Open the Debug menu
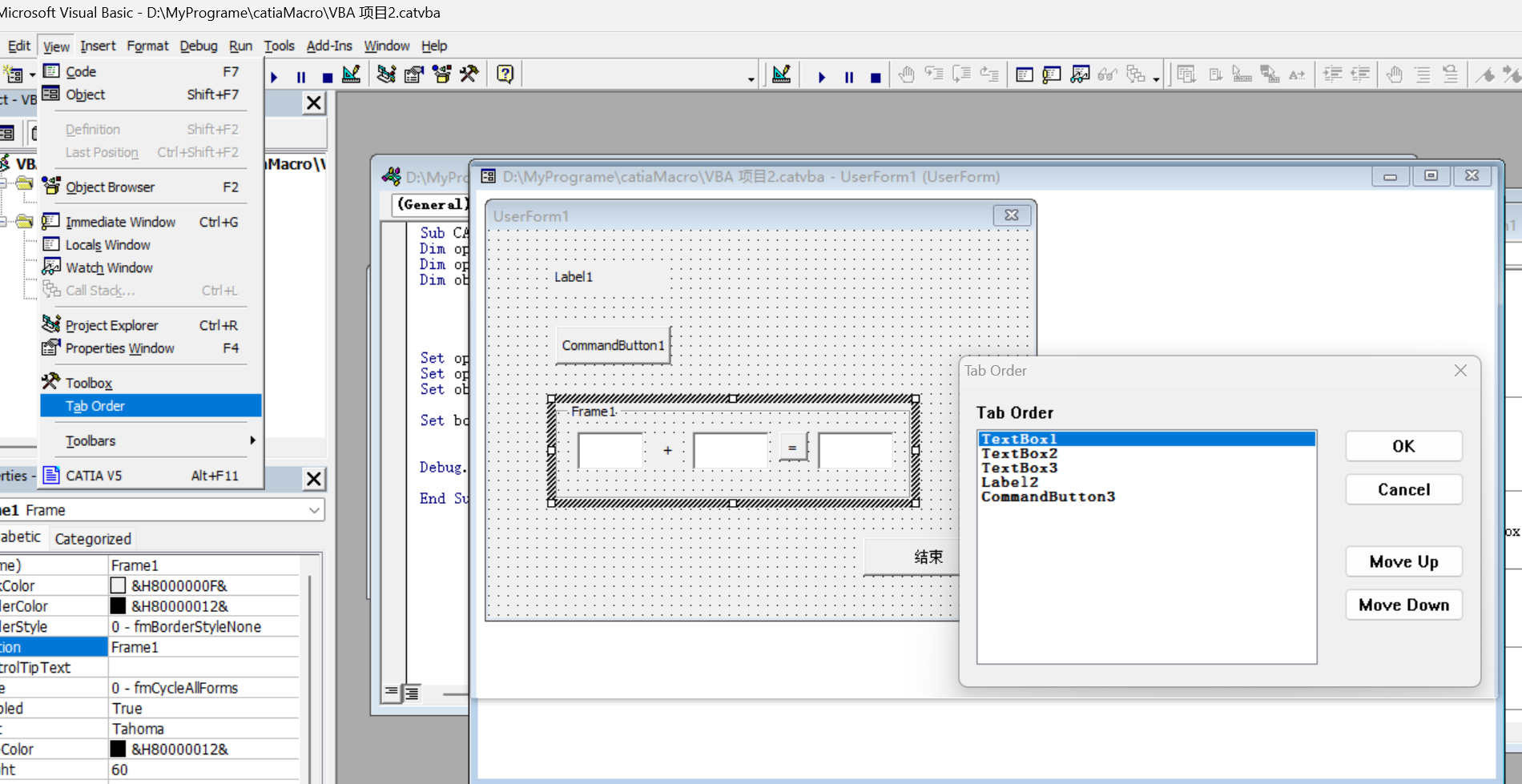 199,46
